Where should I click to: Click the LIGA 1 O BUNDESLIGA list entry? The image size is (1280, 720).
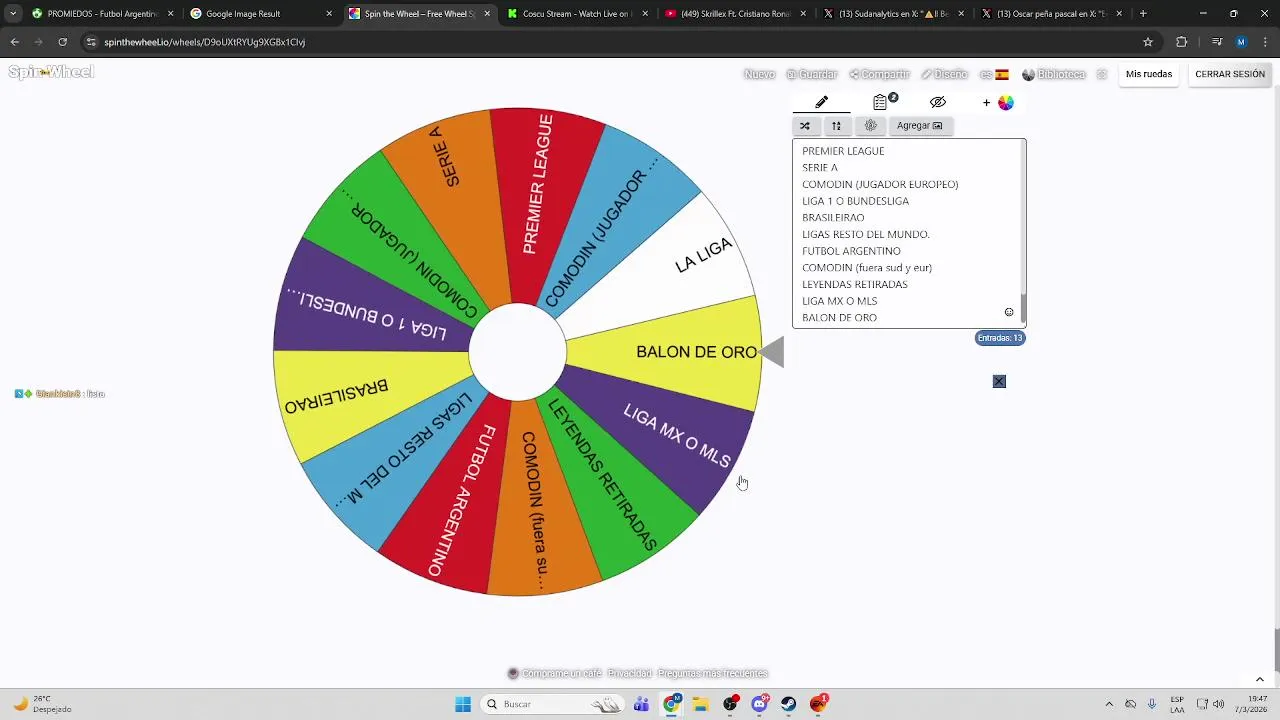855,201
